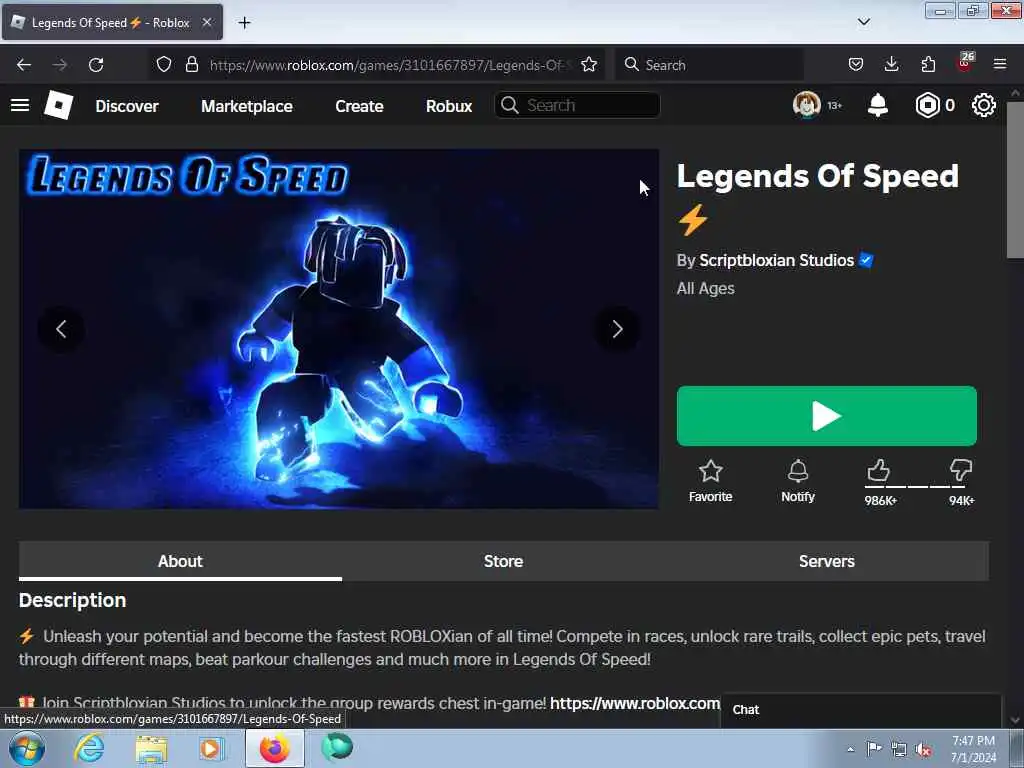Go back with the browser back arrow
Screen dimensions: 1024x768
(x=24, y=65)
